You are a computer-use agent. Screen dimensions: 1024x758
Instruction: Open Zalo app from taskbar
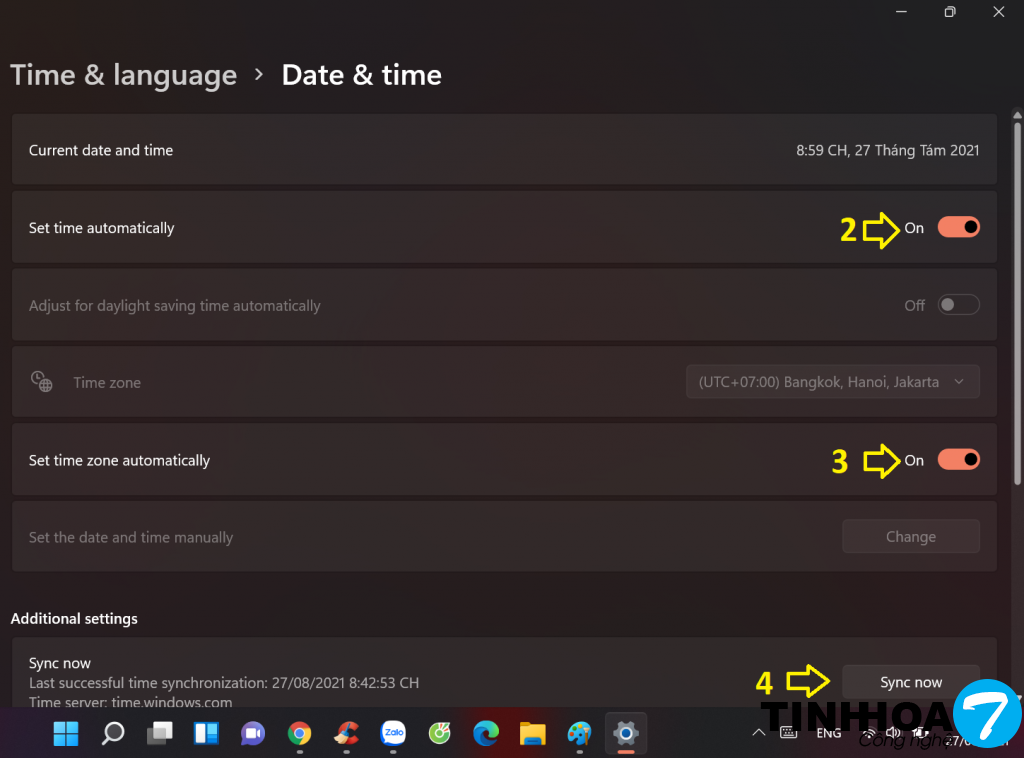point(393,734)
